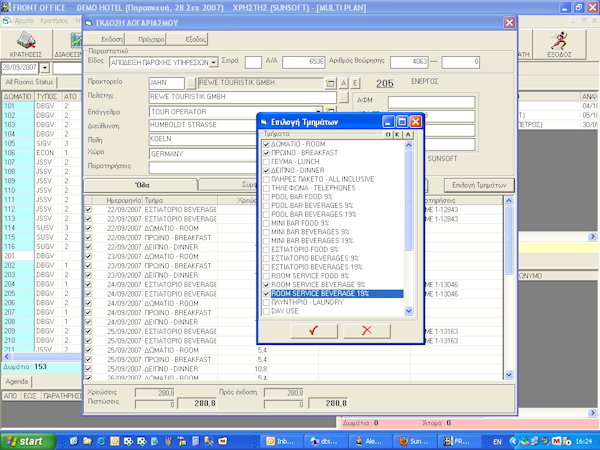Click the Παρατηρήσεις remarks field
The width and height of the screenshot is (600, 450).
point(203,167)
